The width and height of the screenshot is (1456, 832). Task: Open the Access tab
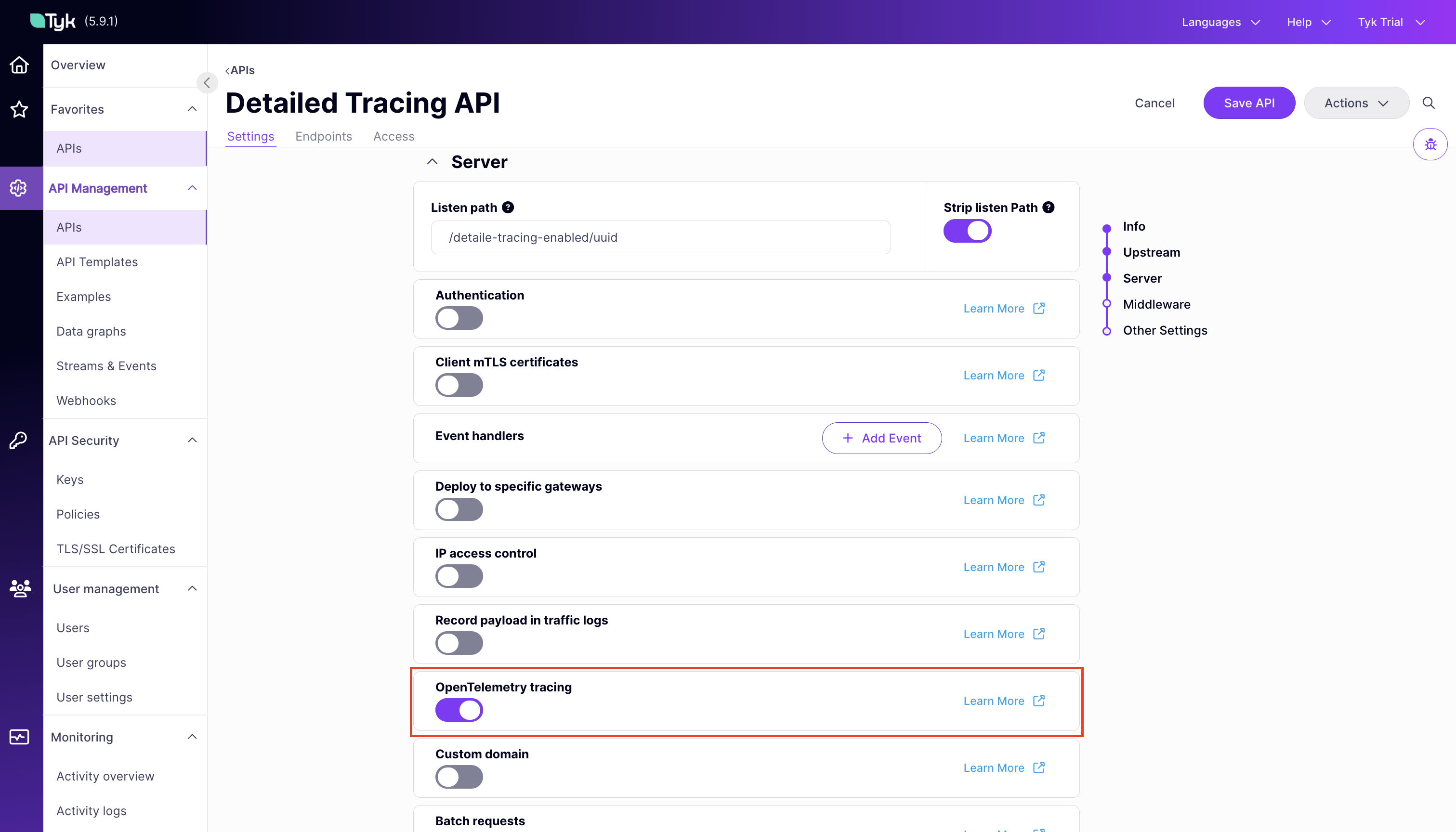393,136
